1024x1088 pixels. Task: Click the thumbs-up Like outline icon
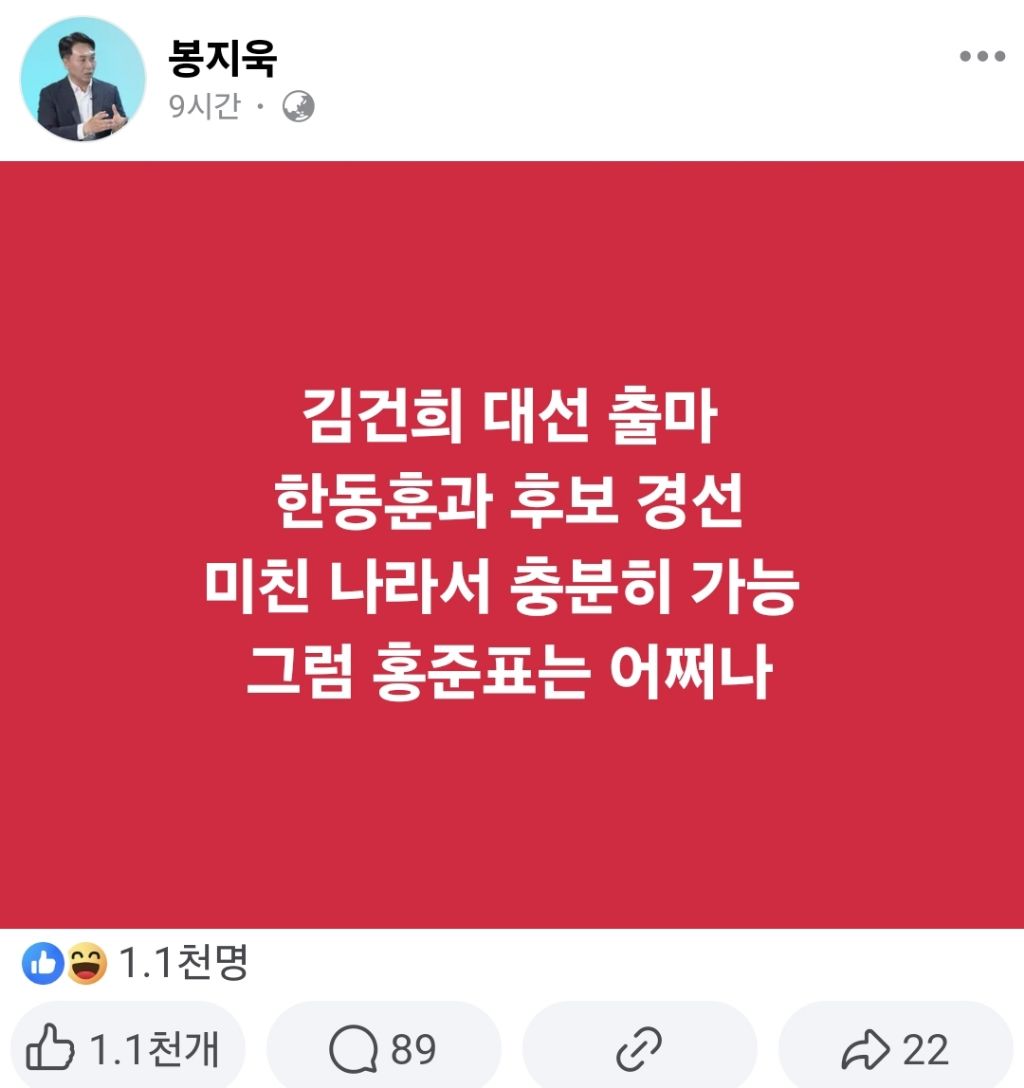(x=50, y=1048)
